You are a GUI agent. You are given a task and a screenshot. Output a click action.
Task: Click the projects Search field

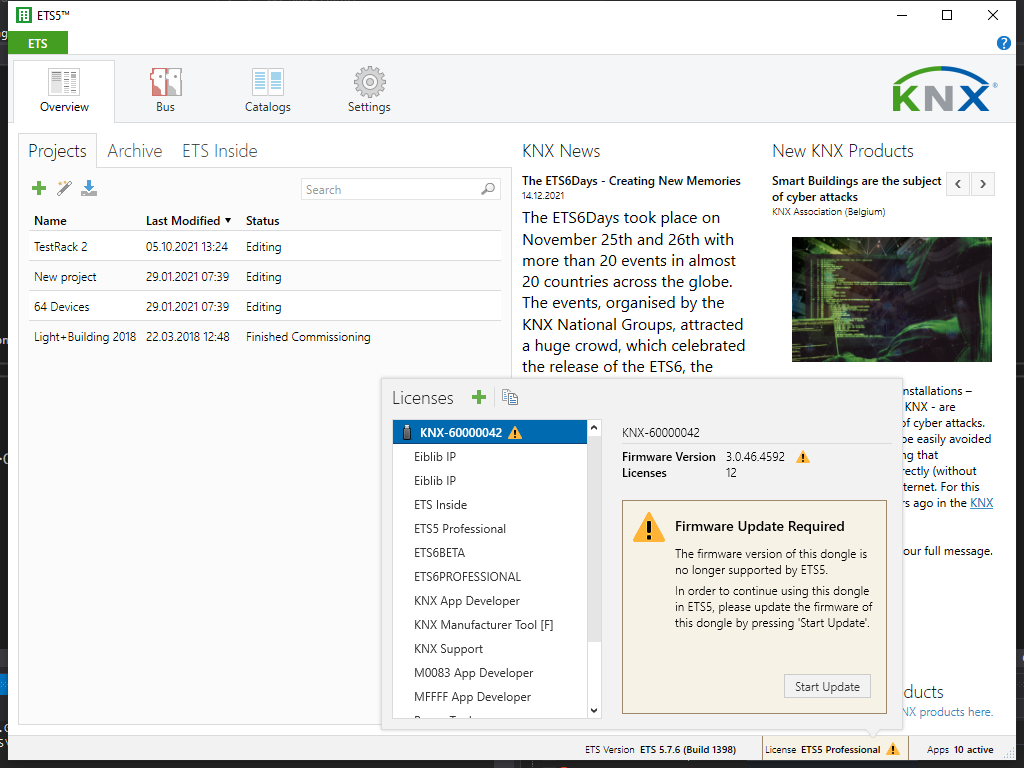click(400, 189)
